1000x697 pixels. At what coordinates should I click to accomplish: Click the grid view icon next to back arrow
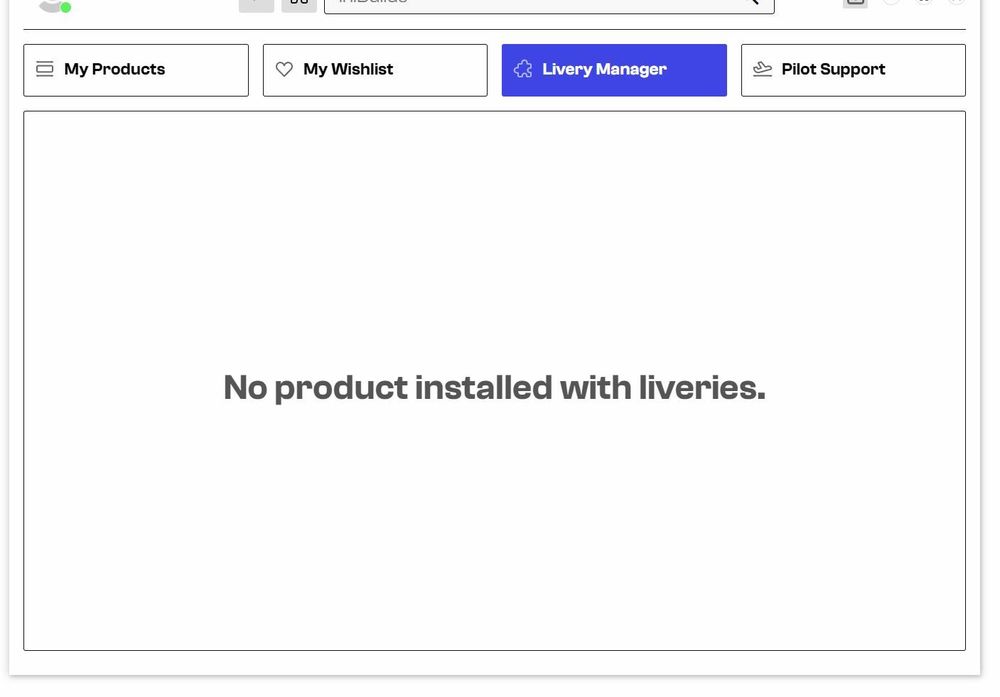point(298,3)
